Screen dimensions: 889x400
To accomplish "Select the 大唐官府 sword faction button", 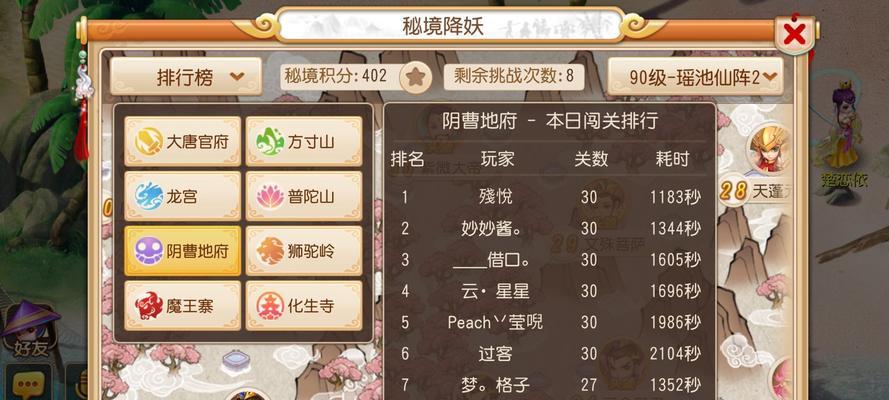I will pyautogui.click(x=183, y=142).
